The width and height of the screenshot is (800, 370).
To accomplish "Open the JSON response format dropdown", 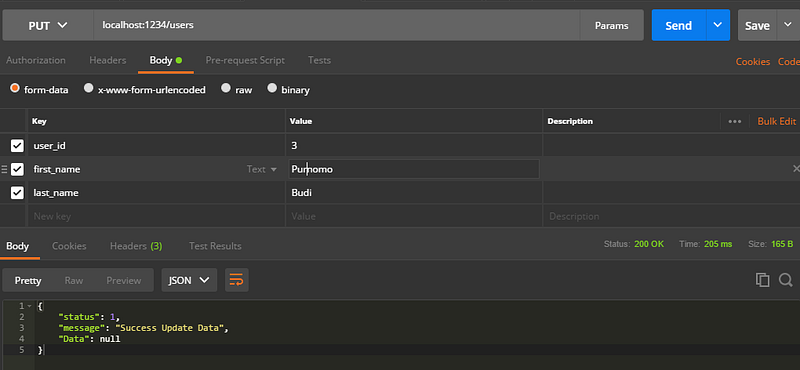I will (189, 280).
